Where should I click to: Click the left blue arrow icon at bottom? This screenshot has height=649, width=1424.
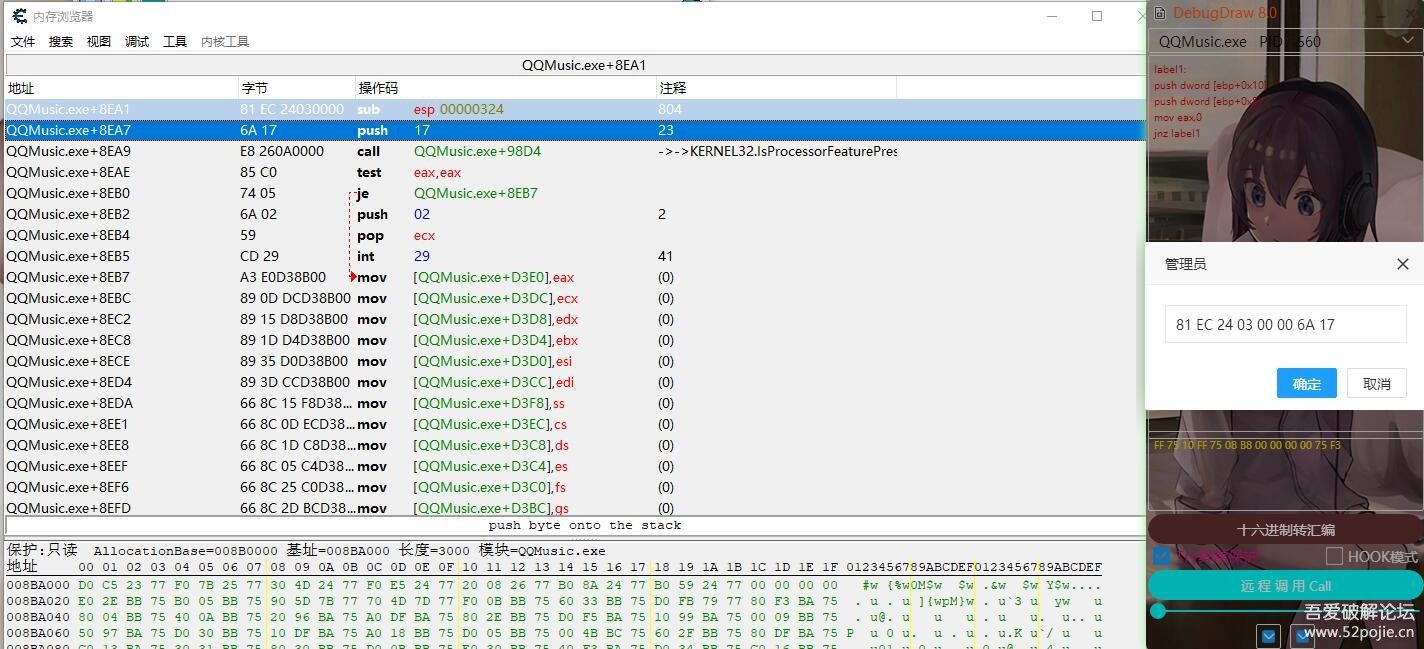tap(1268, 635)
